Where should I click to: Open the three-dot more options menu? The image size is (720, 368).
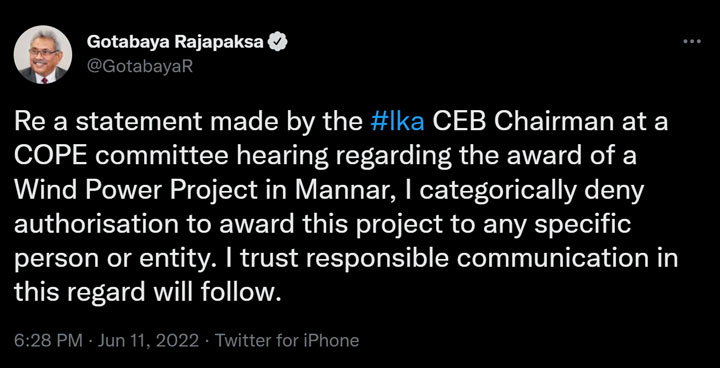coord(692,41)
